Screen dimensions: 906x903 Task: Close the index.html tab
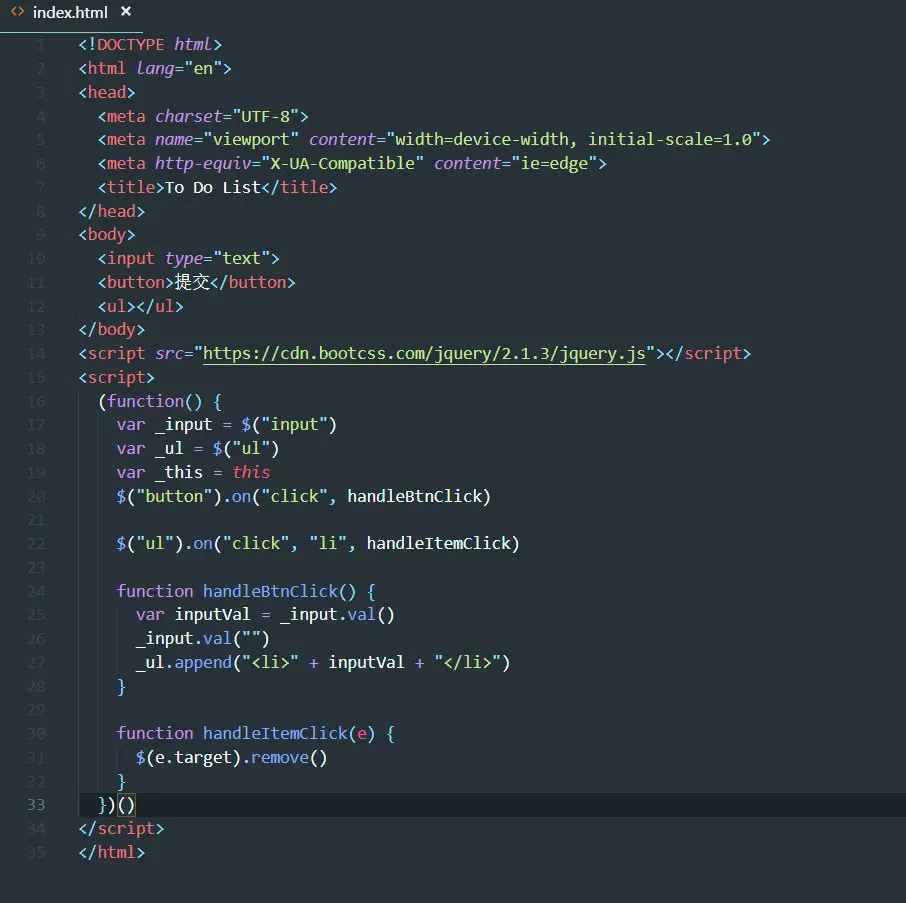click(125, 12)
